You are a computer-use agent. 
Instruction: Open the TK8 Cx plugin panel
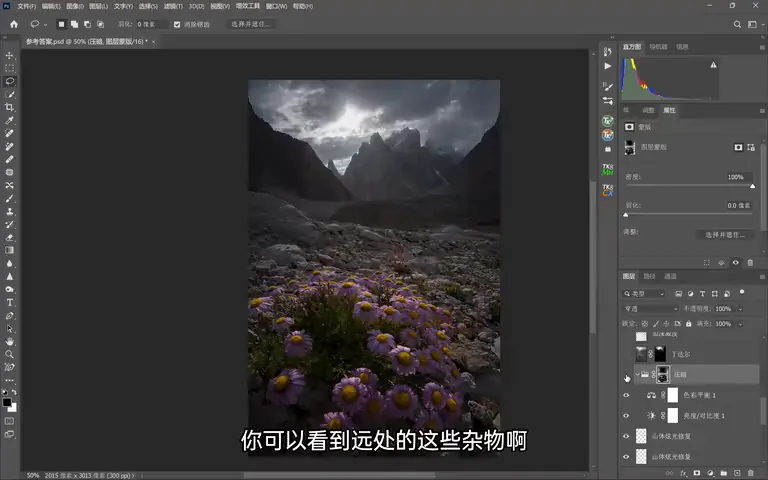tap(608, 190)
